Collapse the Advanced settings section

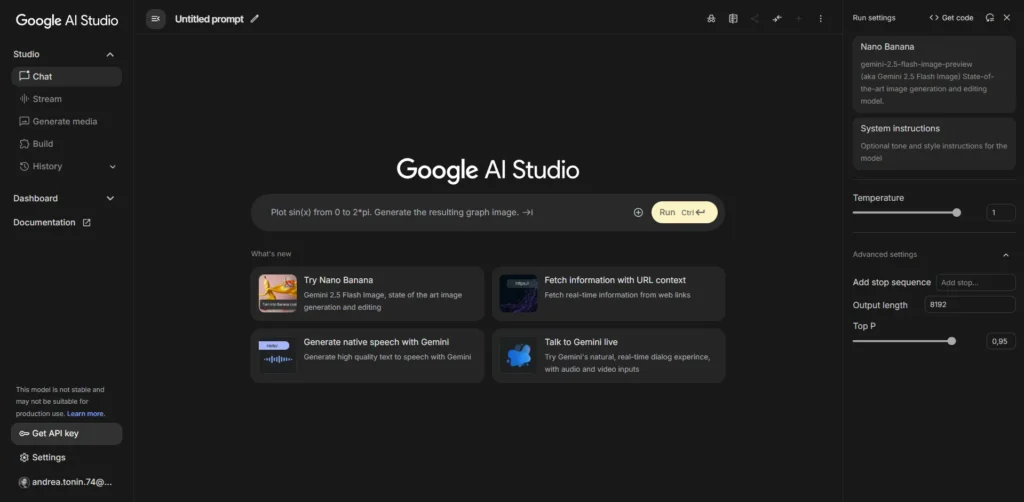click(1005, 255)
